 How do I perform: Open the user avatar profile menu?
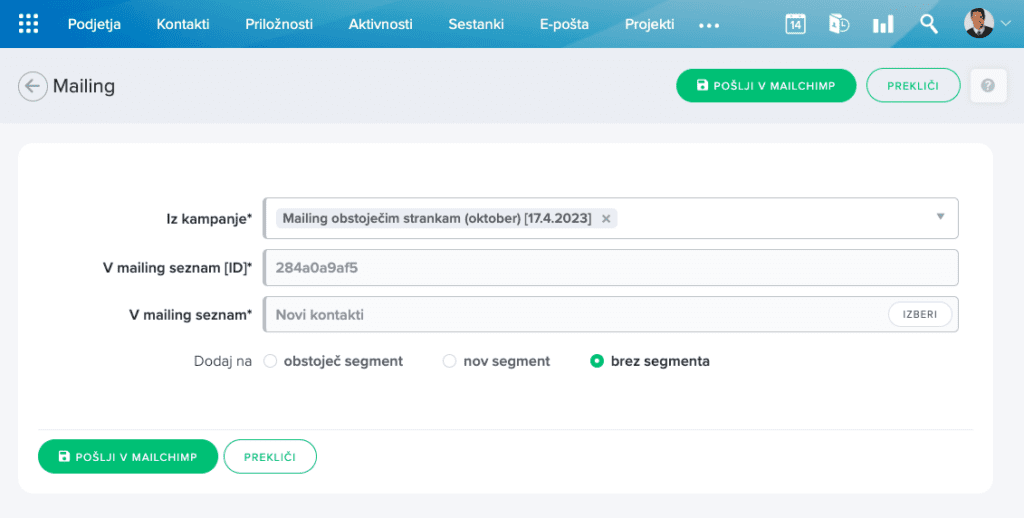[x=978, y=24]
